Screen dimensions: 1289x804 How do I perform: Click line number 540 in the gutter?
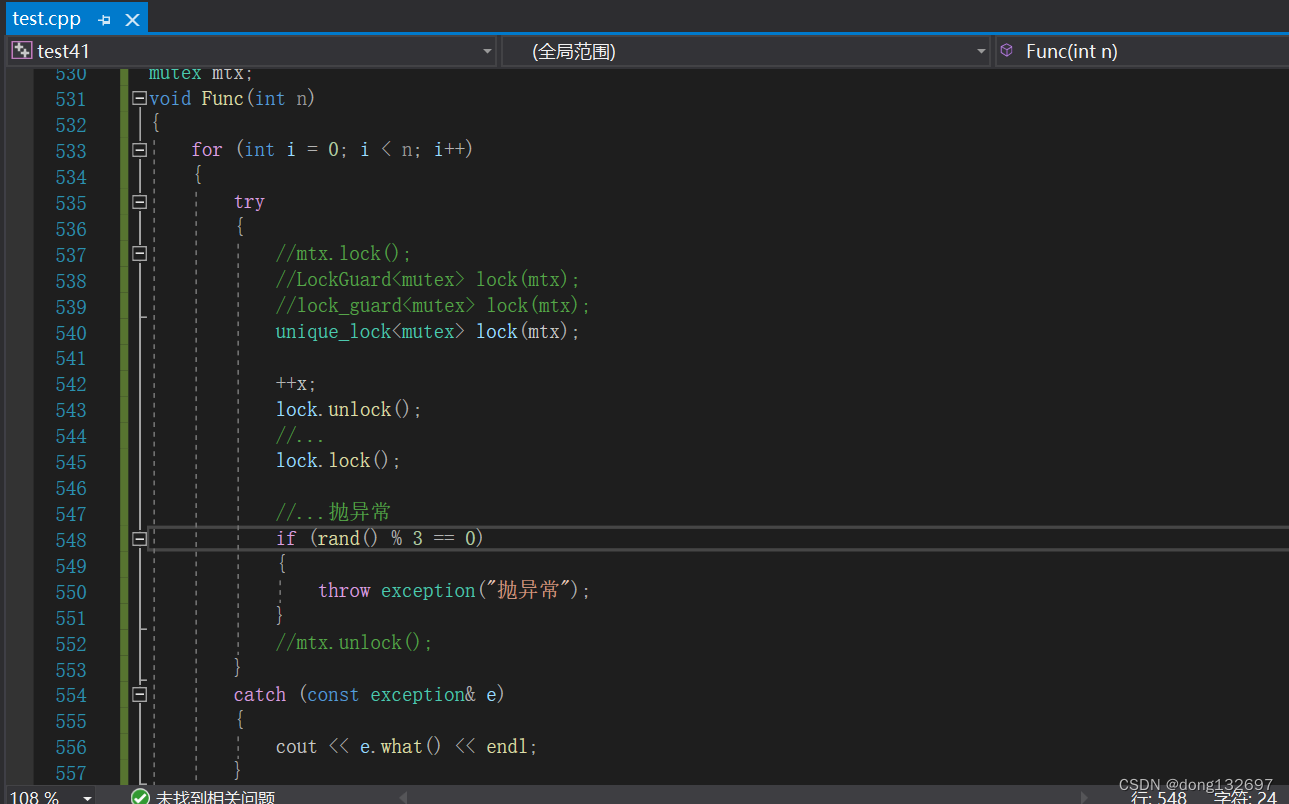pos(71,332)
